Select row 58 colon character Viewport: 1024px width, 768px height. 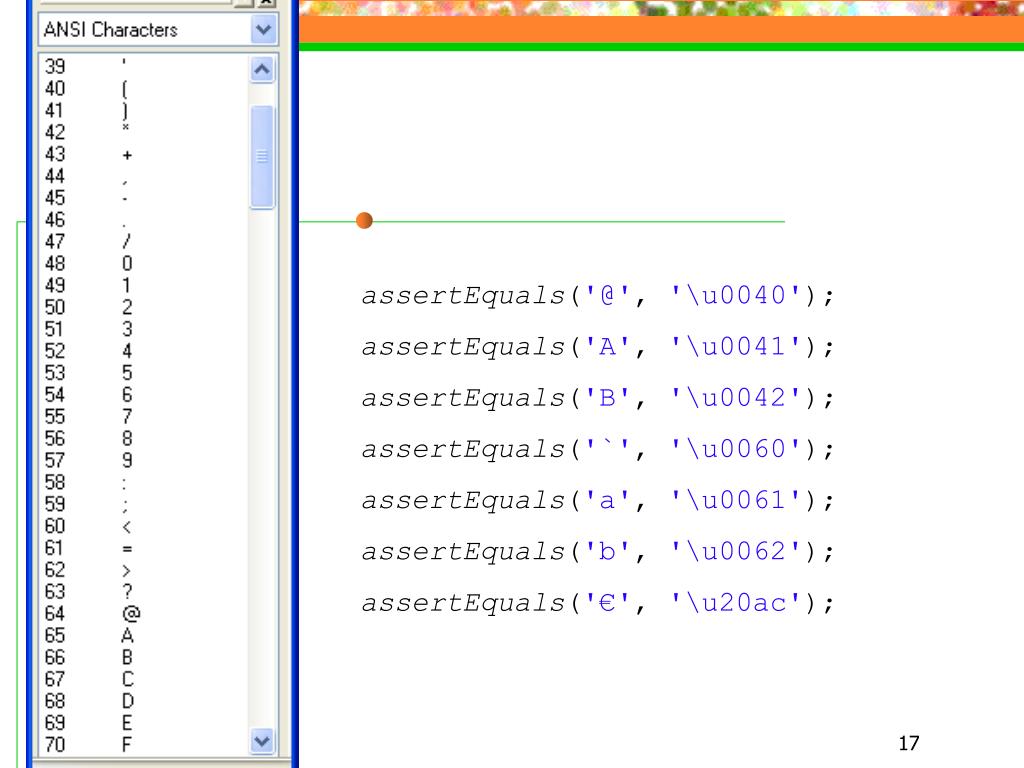click(144, 483)
